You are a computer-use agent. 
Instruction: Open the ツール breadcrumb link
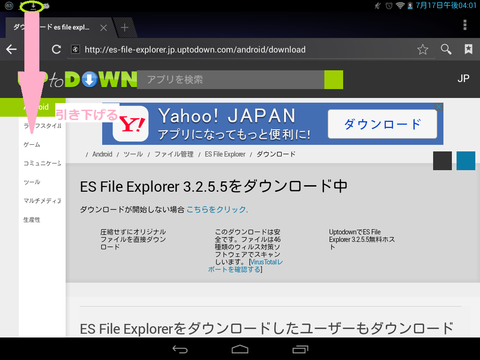133,154
